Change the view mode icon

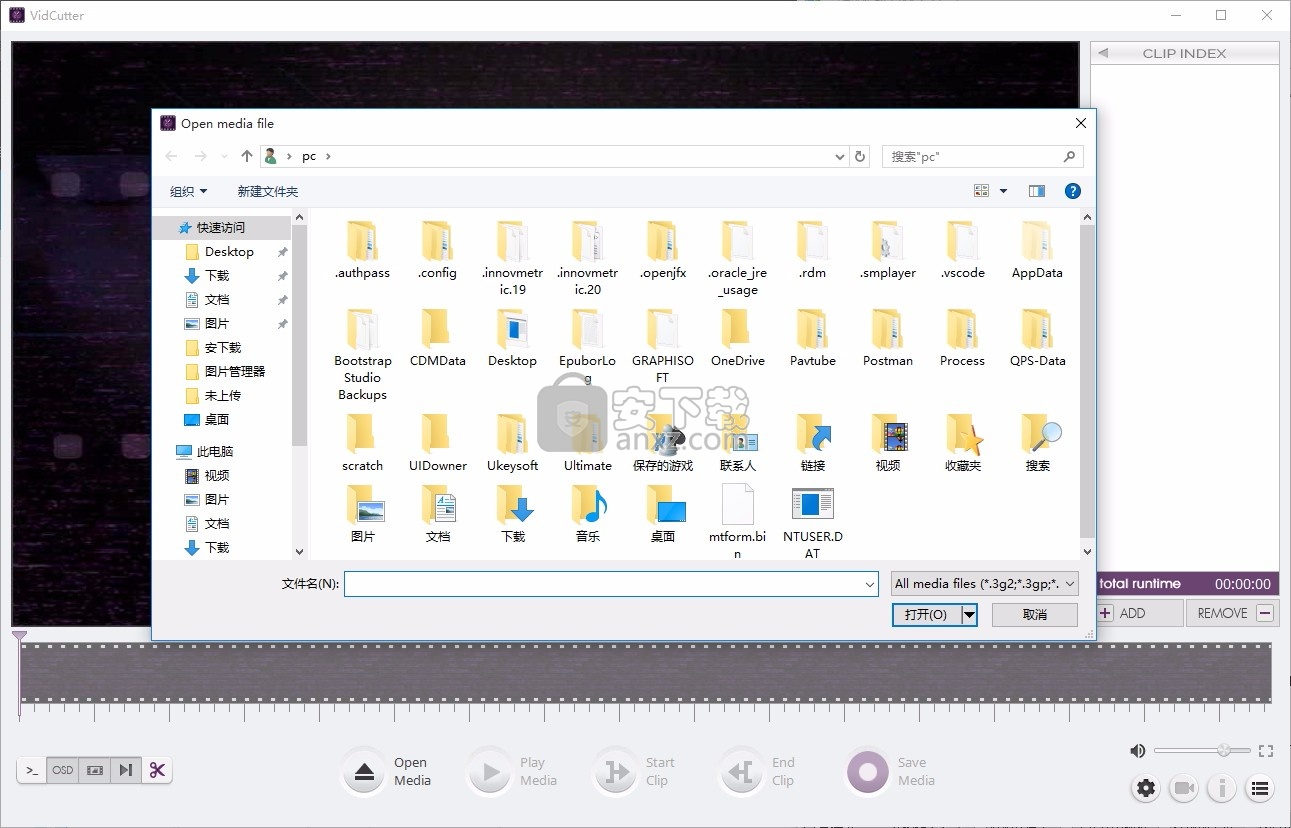pos(981,191)
